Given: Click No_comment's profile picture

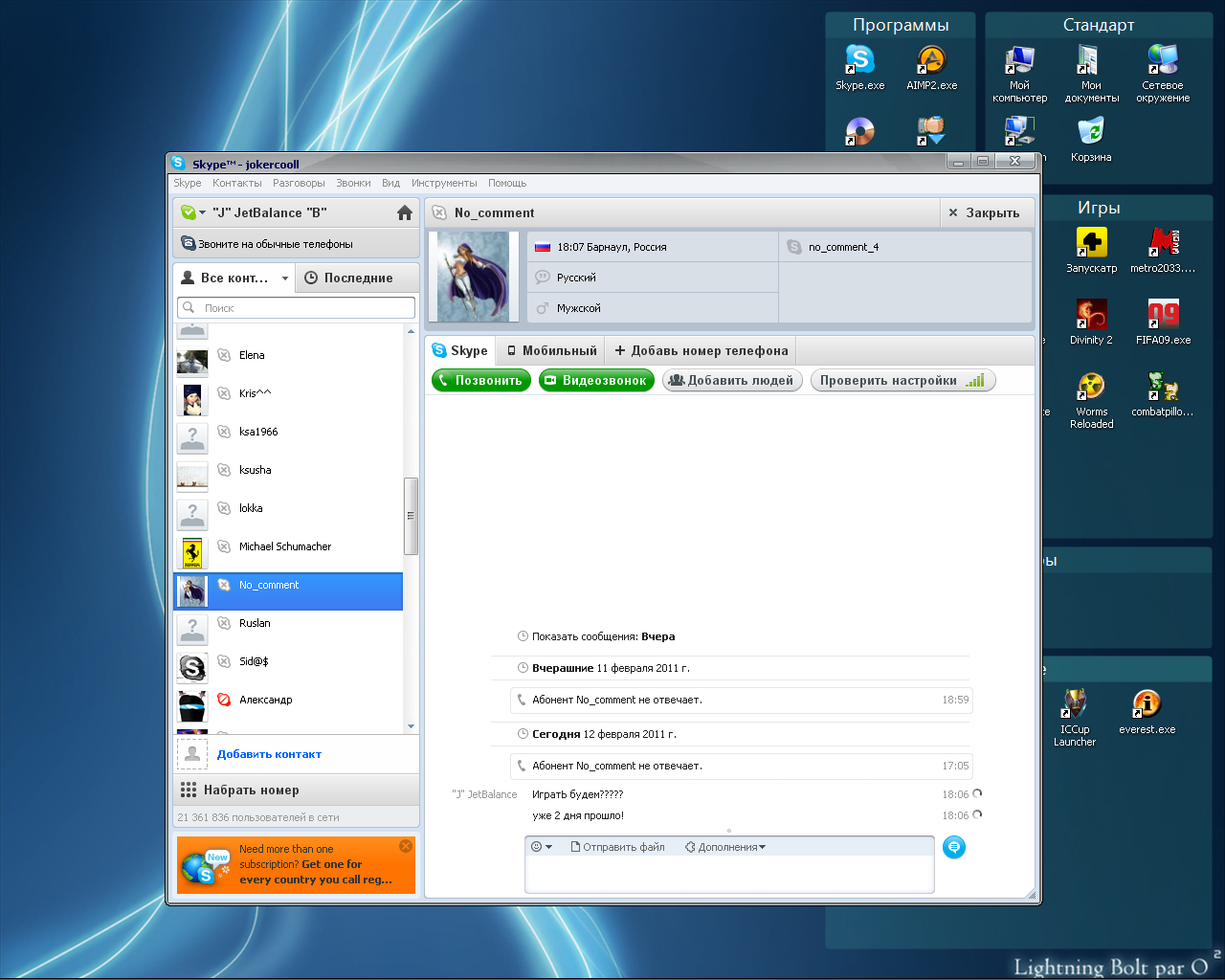Looking at the screenshot, I should point(474,277).
